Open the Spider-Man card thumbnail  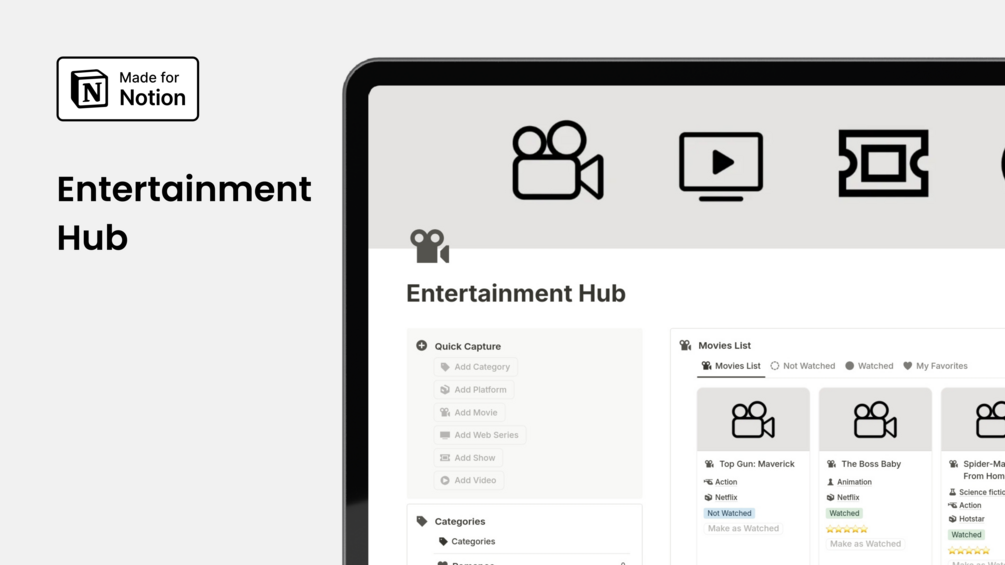[973, 420]
